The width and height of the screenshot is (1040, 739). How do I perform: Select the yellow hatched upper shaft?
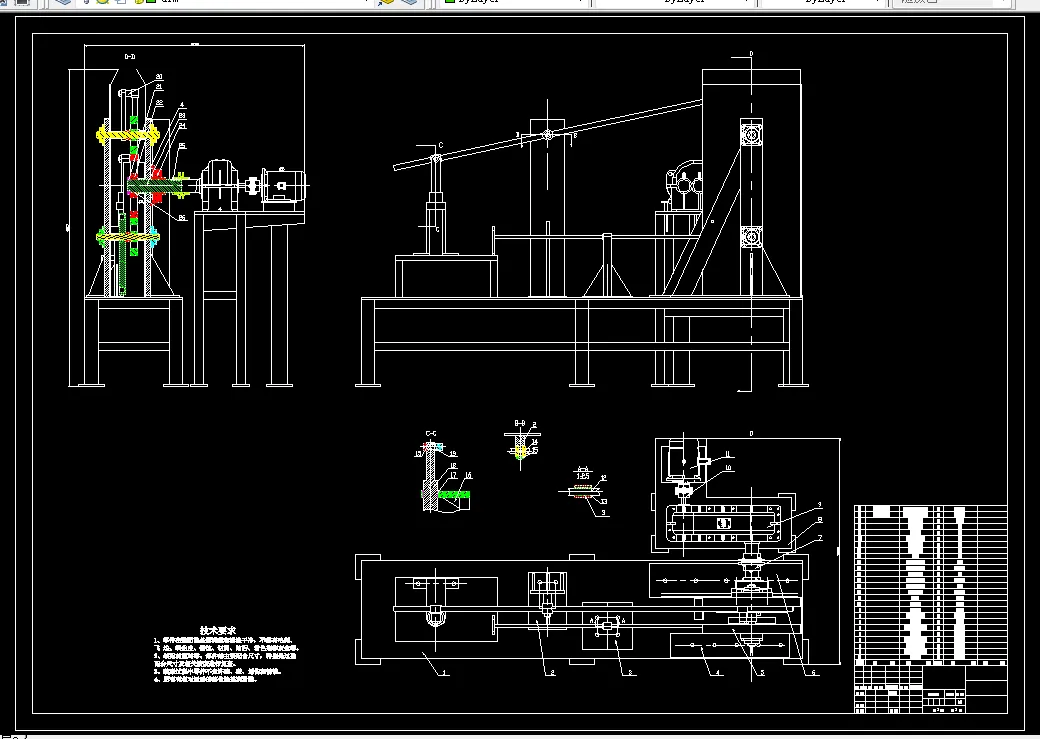click(128, 135)
